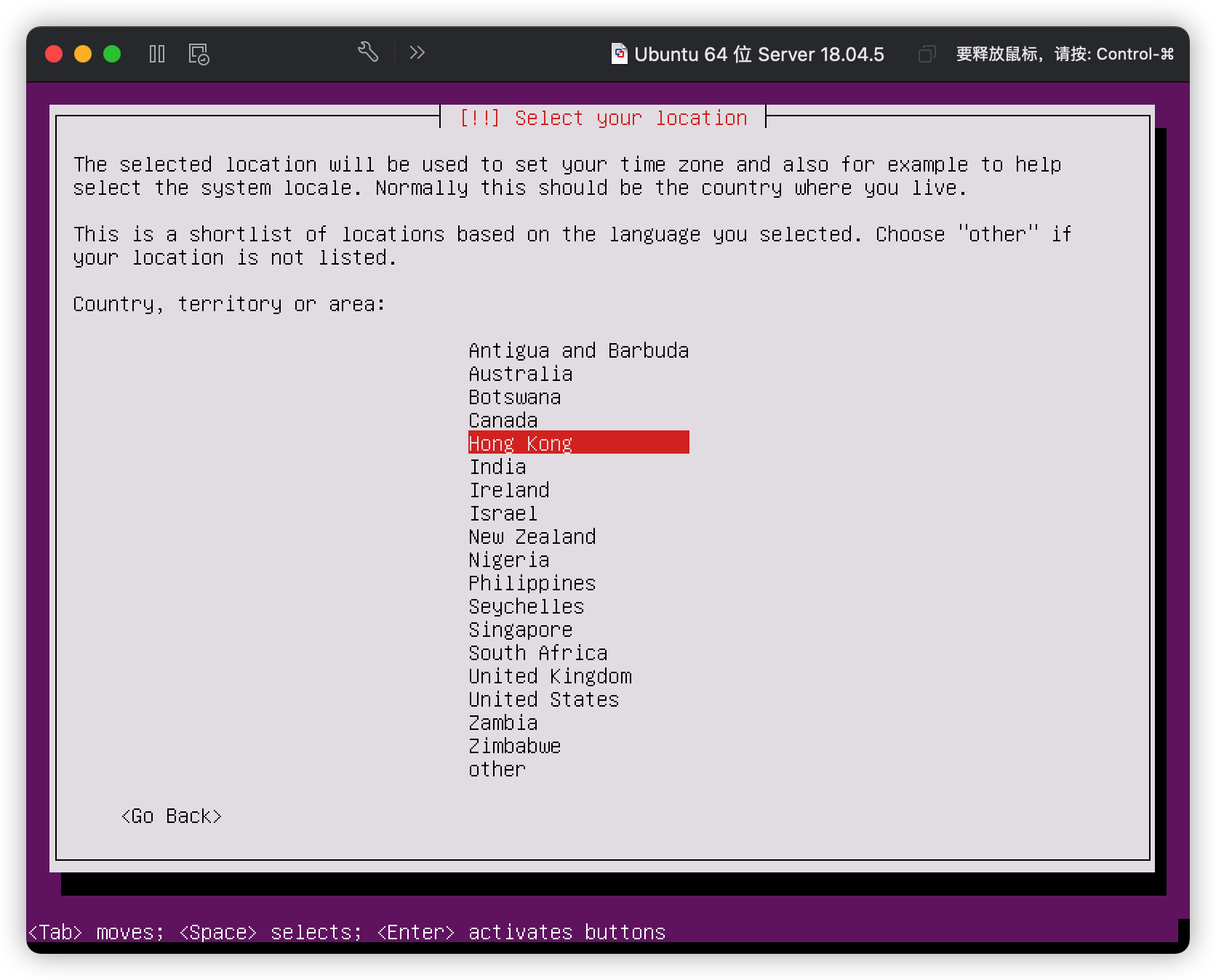Pause the virtual machine
Screen dimensions: 1216x980
point(157,54)
